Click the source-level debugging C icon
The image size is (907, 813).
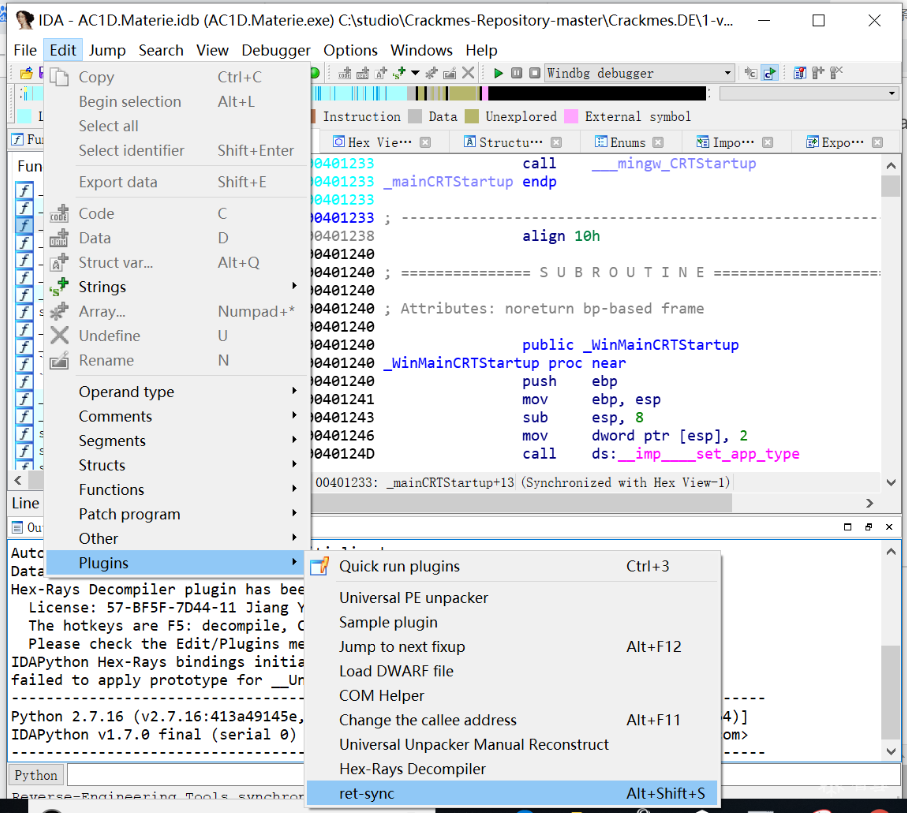751,73
